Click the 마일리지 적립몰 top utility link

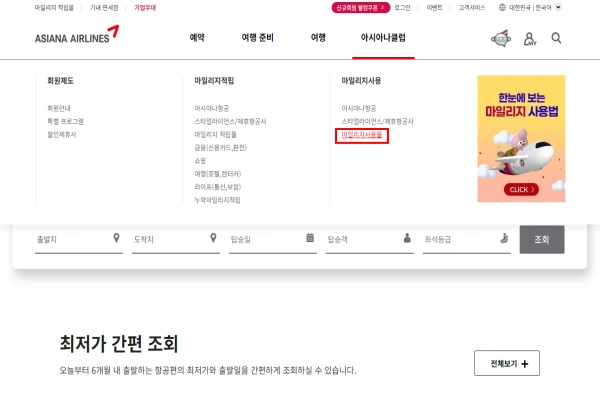click(54, 8)
